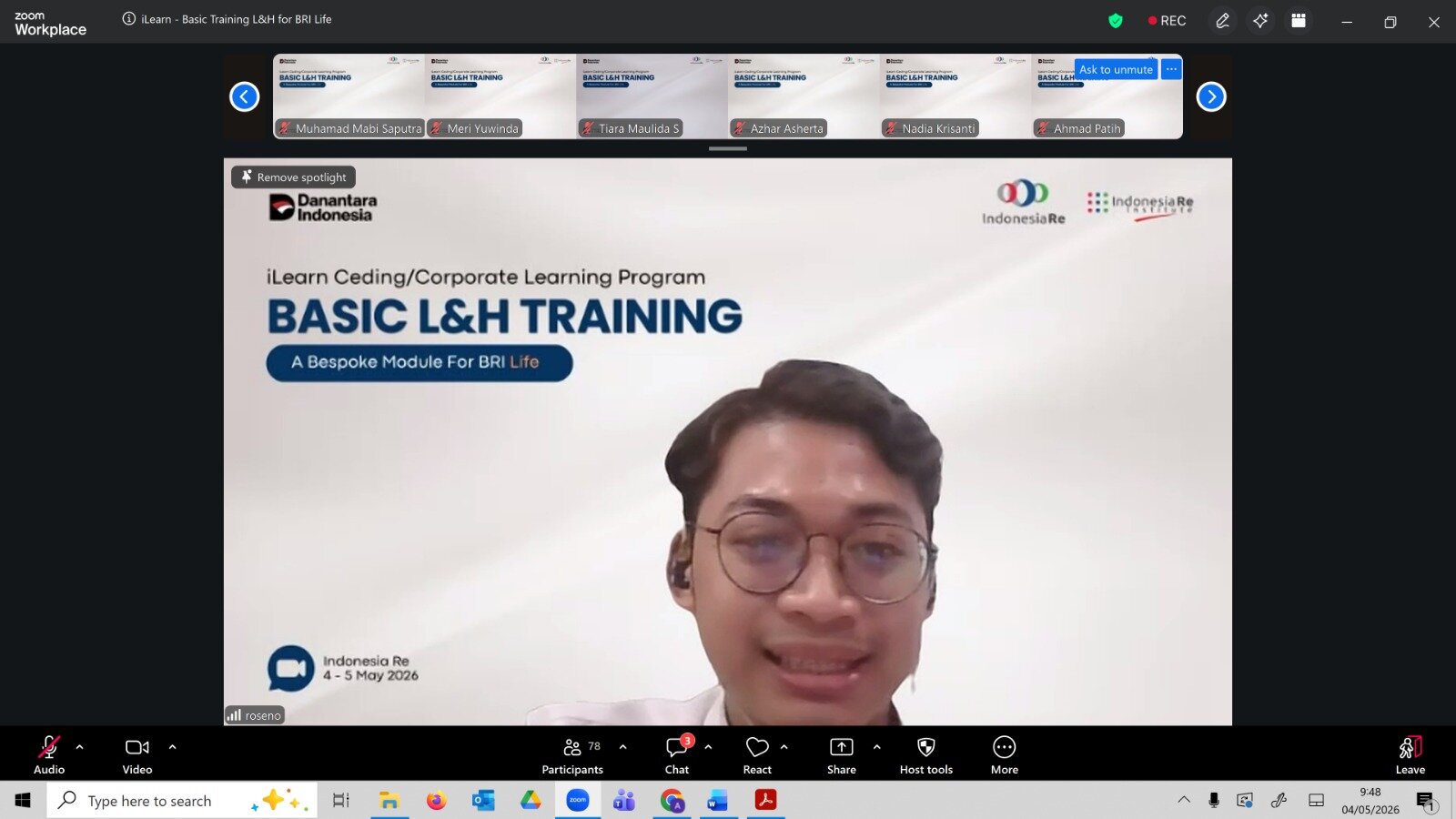The width and height of the screenshot is (1456, 819).
Task: Open the notification center icon
Action: point(1426,800)
